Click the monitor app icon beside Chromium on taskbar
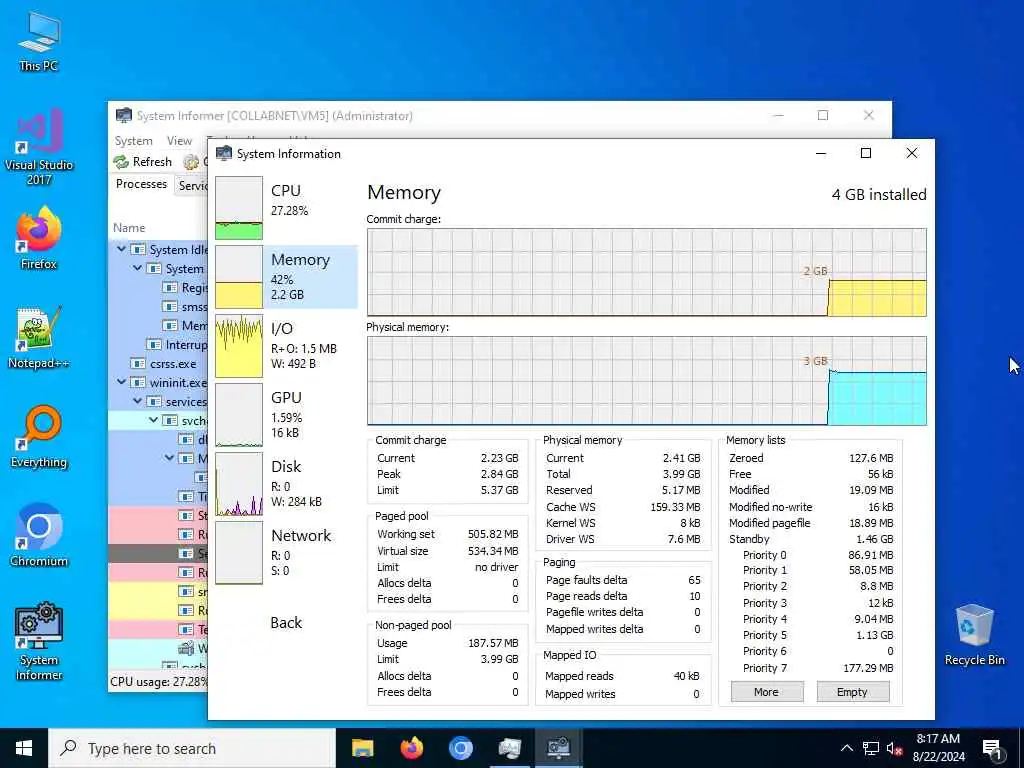 coord(509,748)
